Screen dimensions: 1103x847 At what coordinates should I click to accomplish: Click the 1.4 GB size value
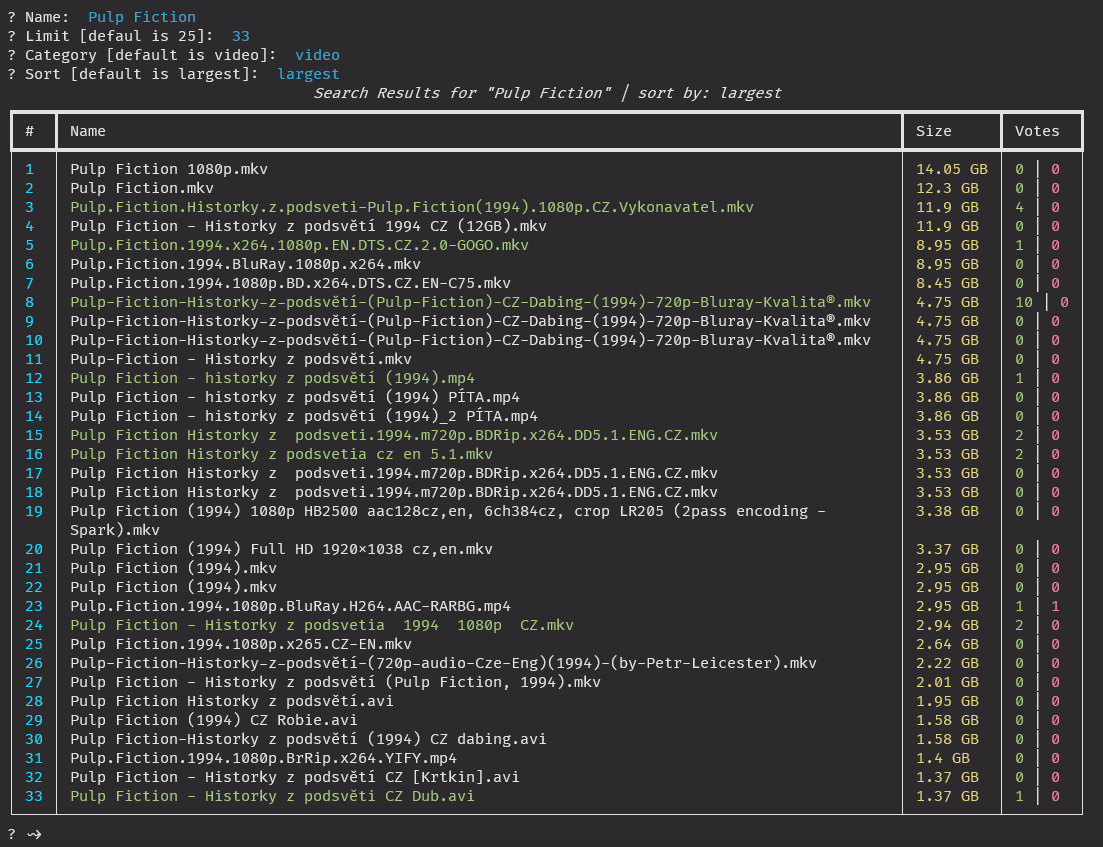point(943,758)
